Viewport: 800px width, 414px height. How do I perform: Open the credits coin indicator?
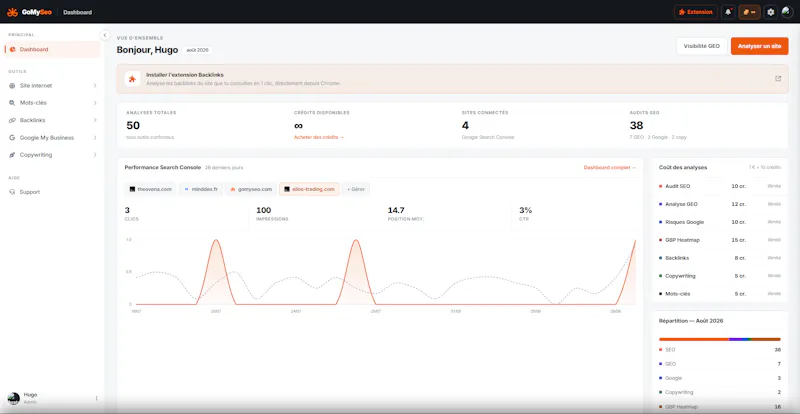pyautogui.click(x=749, y=12)
